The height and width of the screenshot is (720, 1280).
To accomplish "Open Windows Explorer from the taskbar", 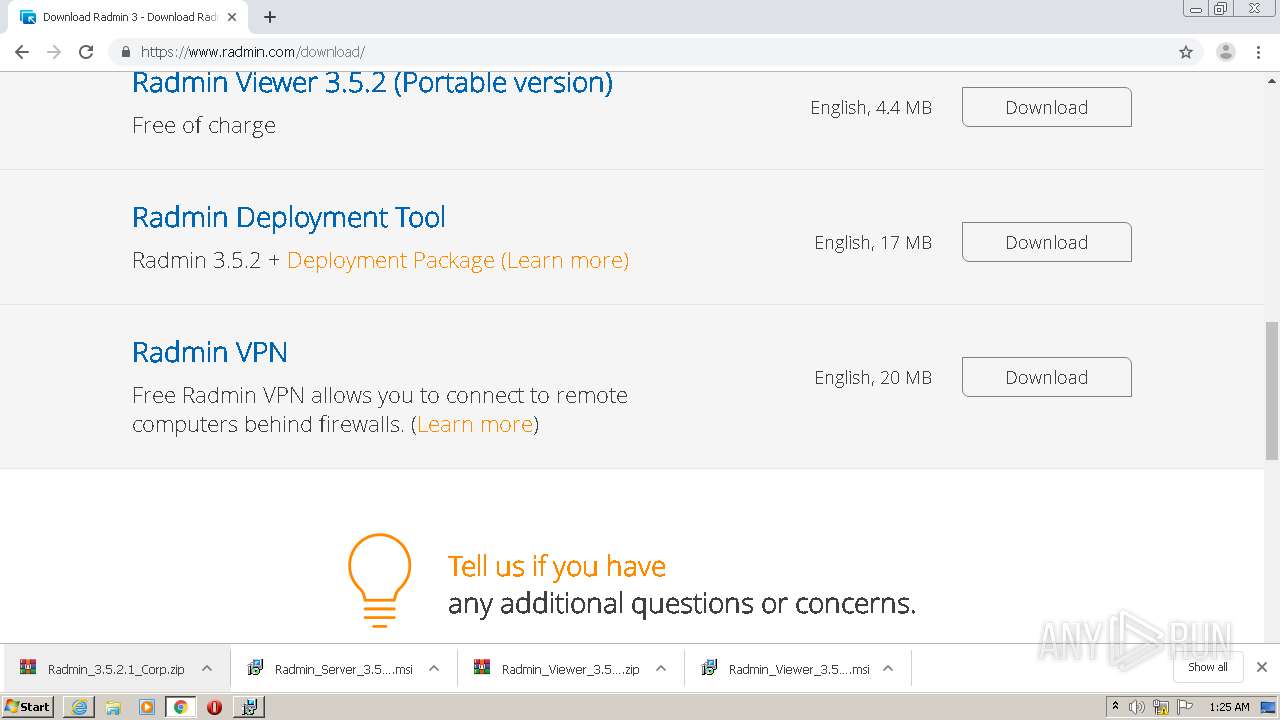I will (113, 707).
